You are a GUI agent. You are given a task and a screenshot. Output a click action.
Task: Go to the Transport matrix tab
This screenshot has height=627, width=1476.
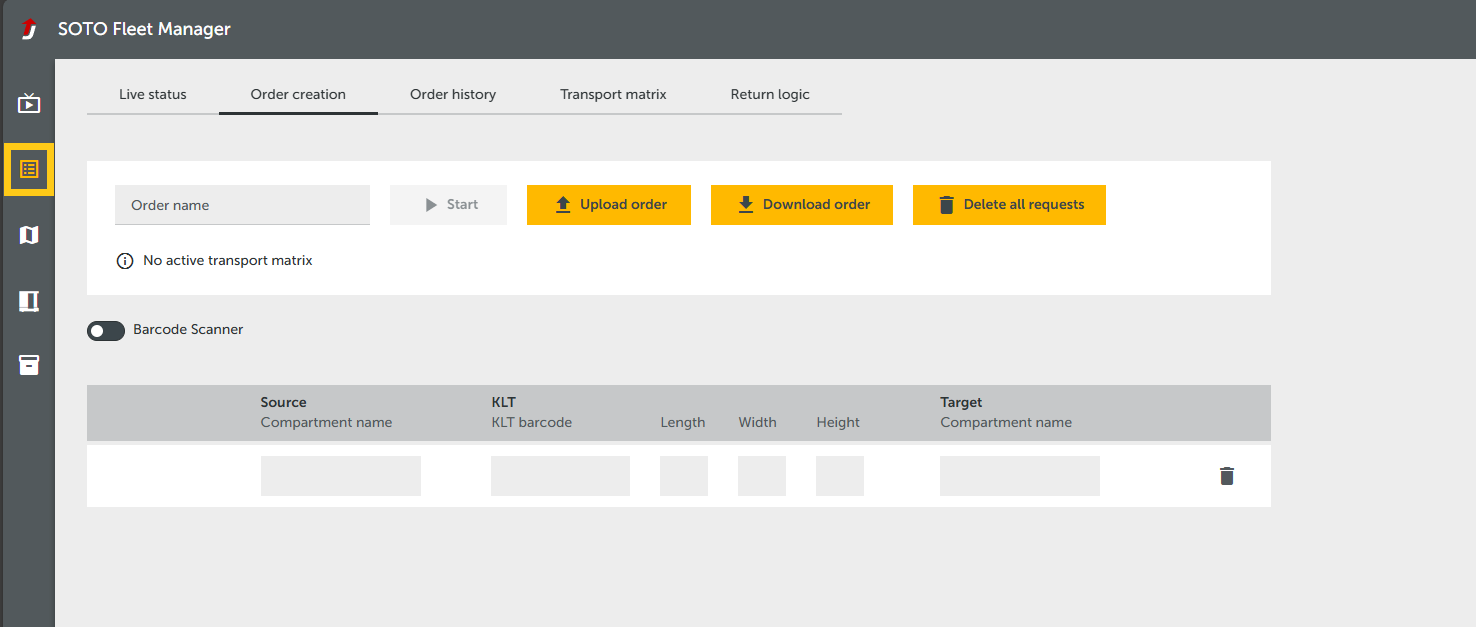(x=613, y=95)
